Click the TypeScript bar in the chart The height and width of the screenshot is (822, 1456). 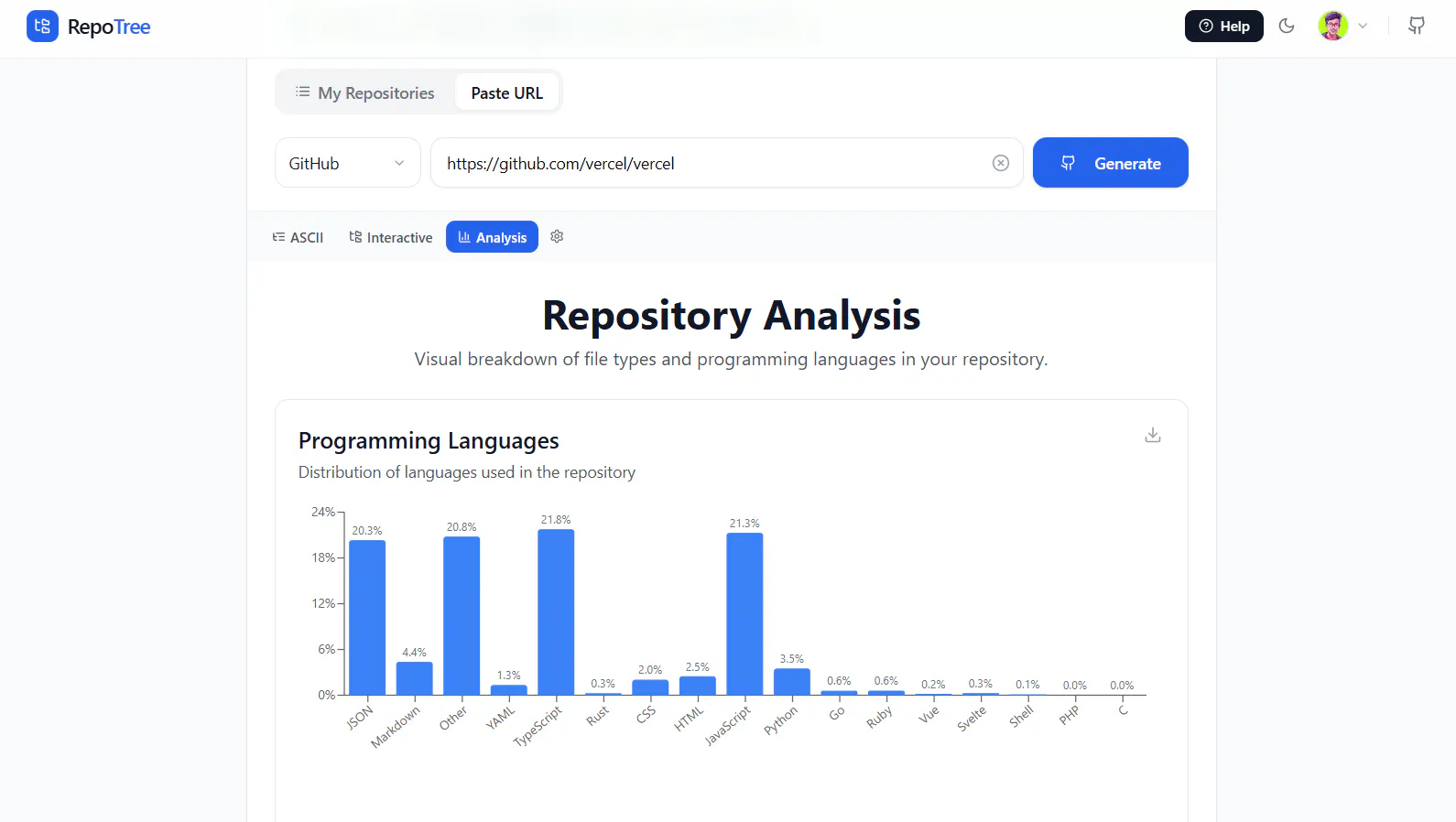point(556,612)
